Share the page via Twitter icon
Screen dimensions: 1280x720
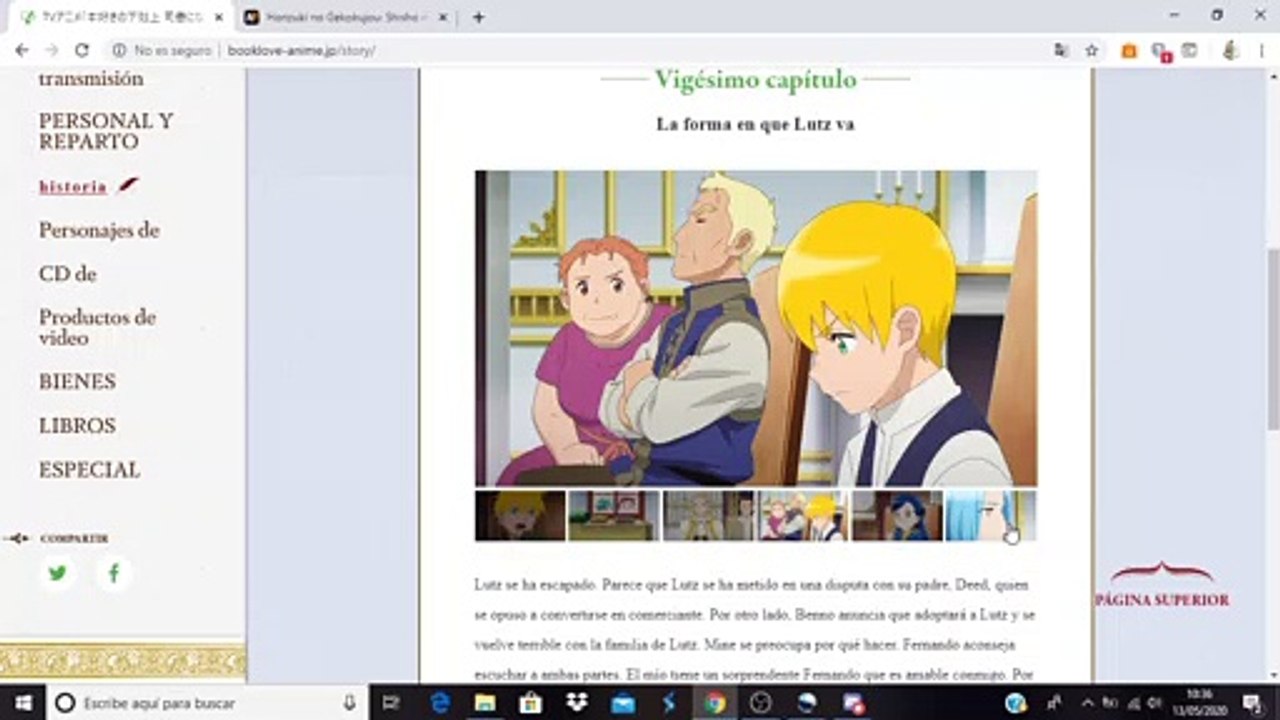click(58, 573)
